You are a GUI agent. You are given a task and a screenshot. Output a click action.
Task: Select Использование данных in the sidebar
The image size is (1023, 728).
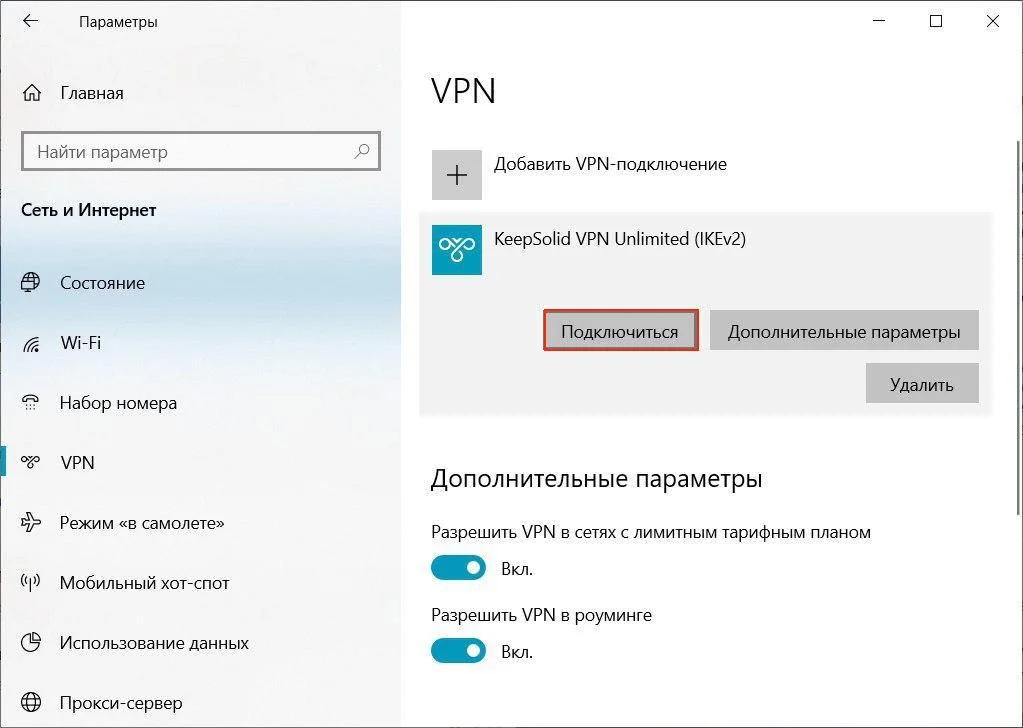(x=154, y=643)
